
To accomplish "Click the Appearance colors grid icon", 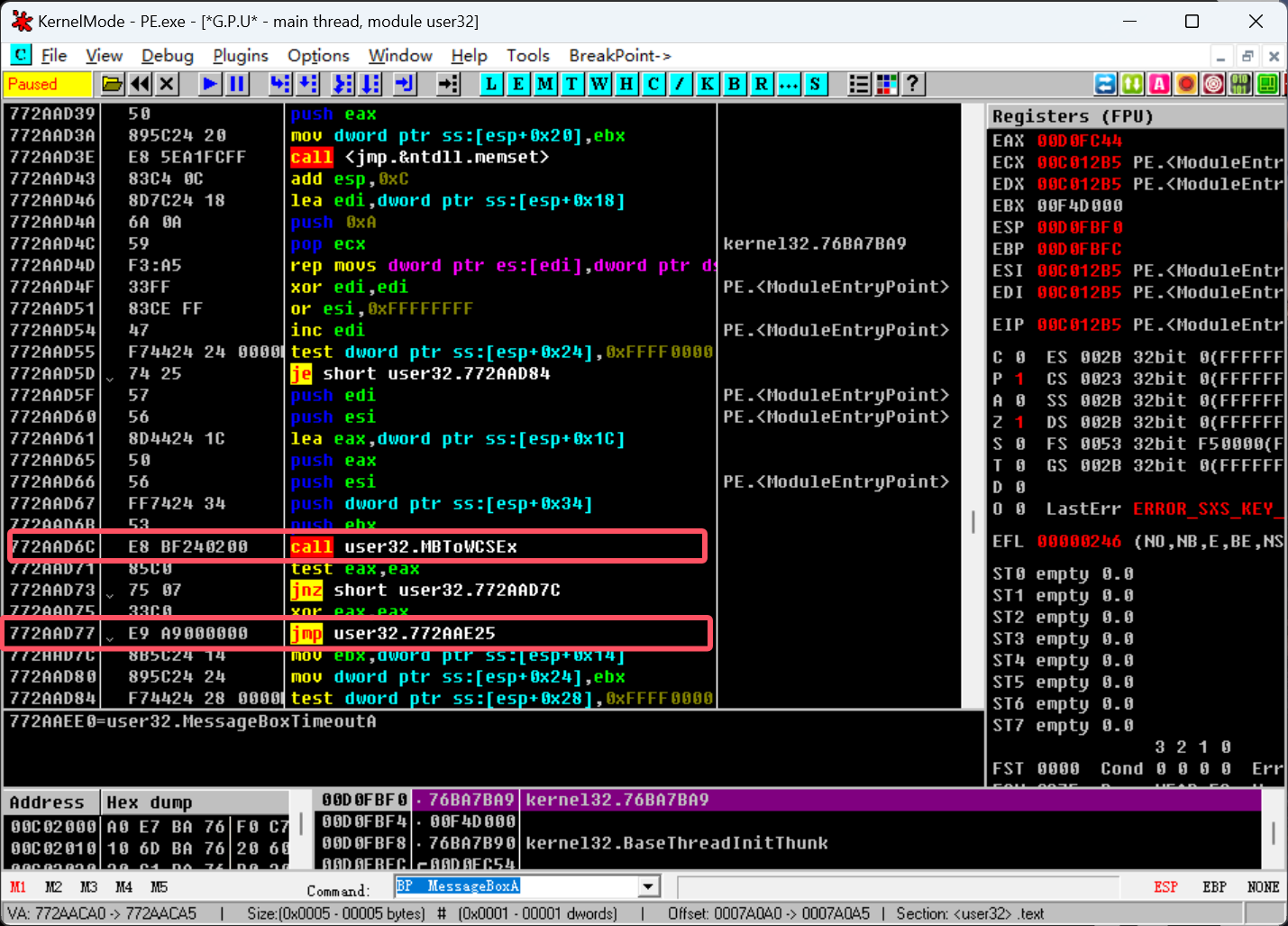I will point(886,84).
